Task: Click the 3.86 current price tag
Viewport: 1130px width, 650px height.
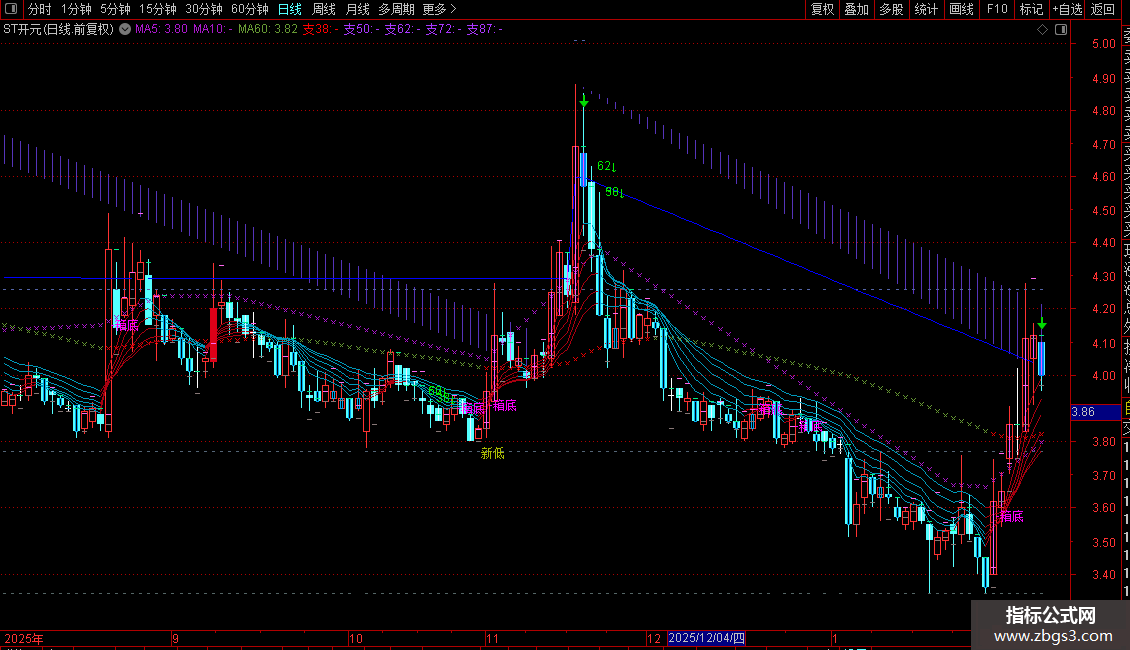Action: click(x=1095, y=412)
